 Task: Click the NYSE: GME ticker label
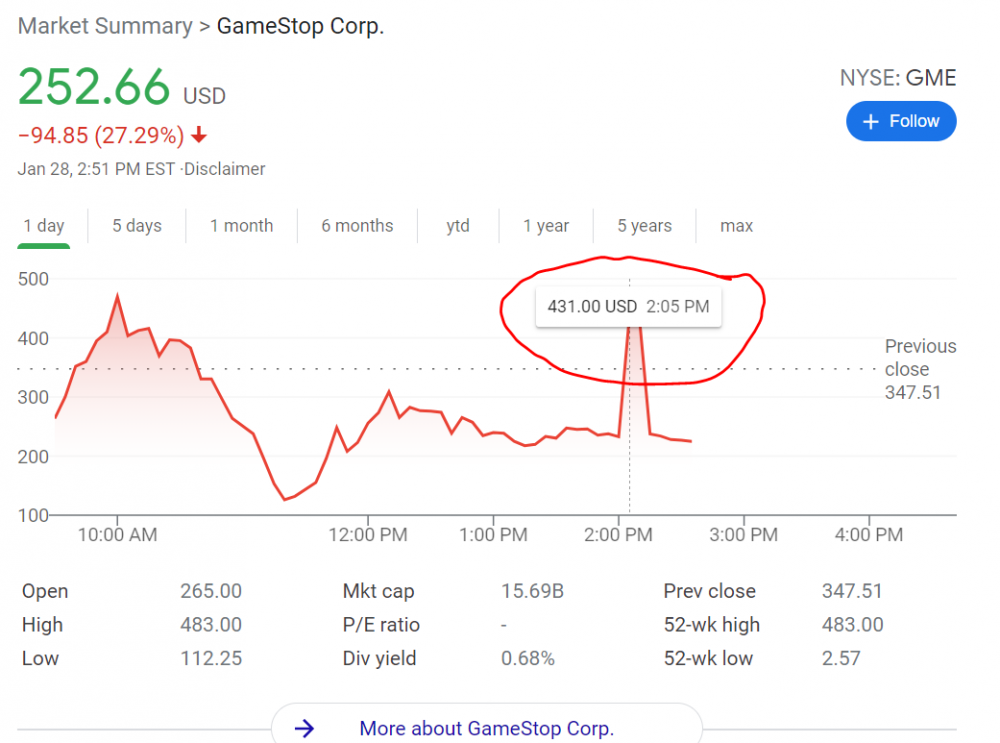coord(898,78)
